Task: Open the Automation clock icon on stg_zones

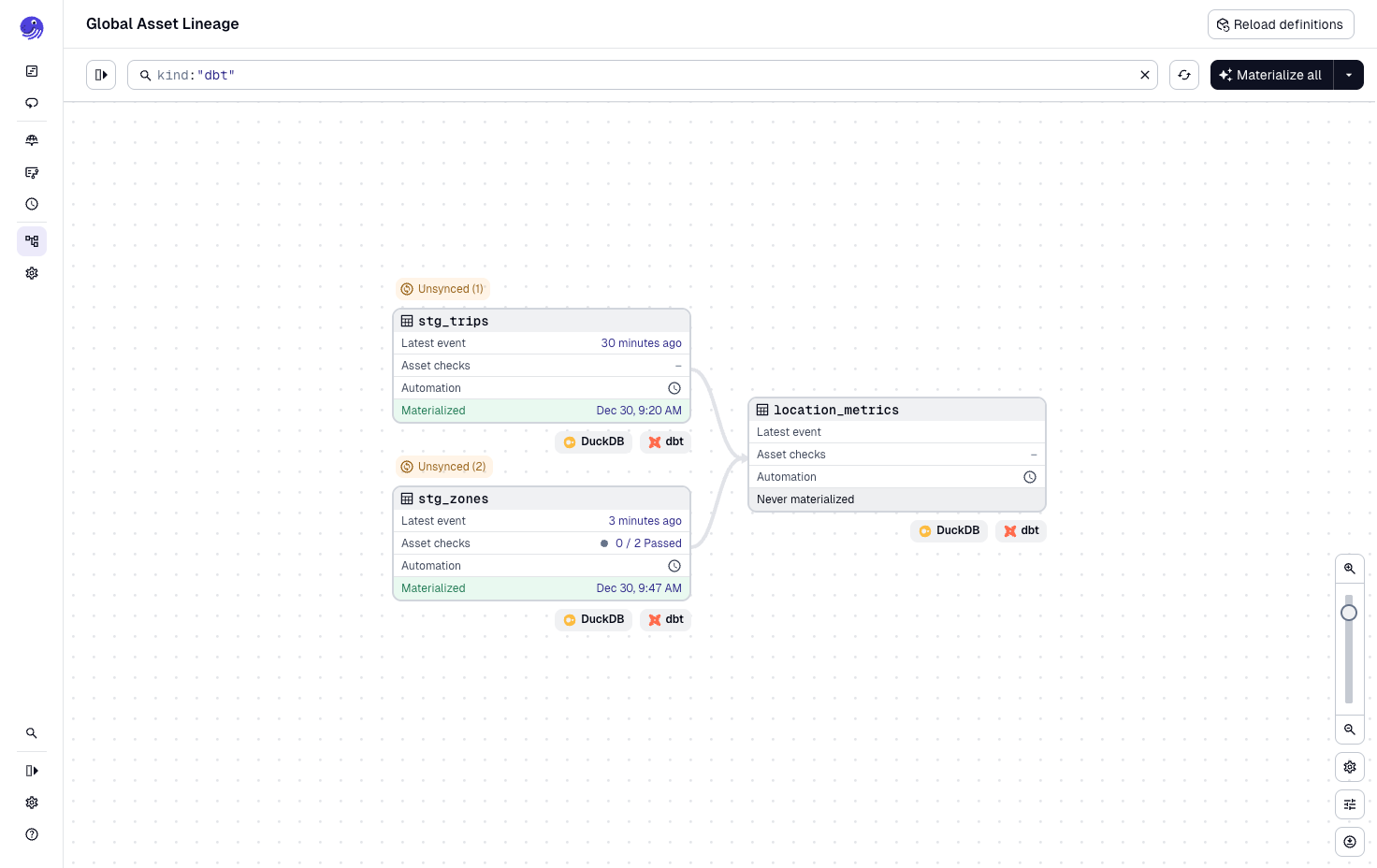Action: (x=674, y=566)
